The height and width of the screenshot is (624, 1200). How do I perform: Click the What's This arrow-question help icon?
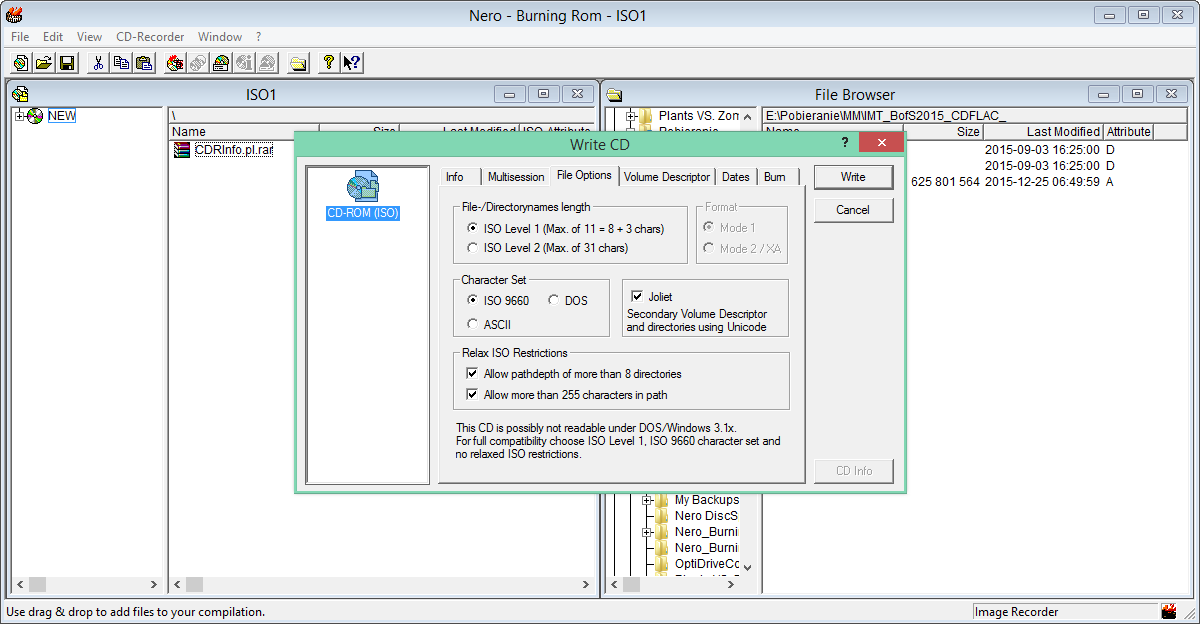[x=351, y=63]
